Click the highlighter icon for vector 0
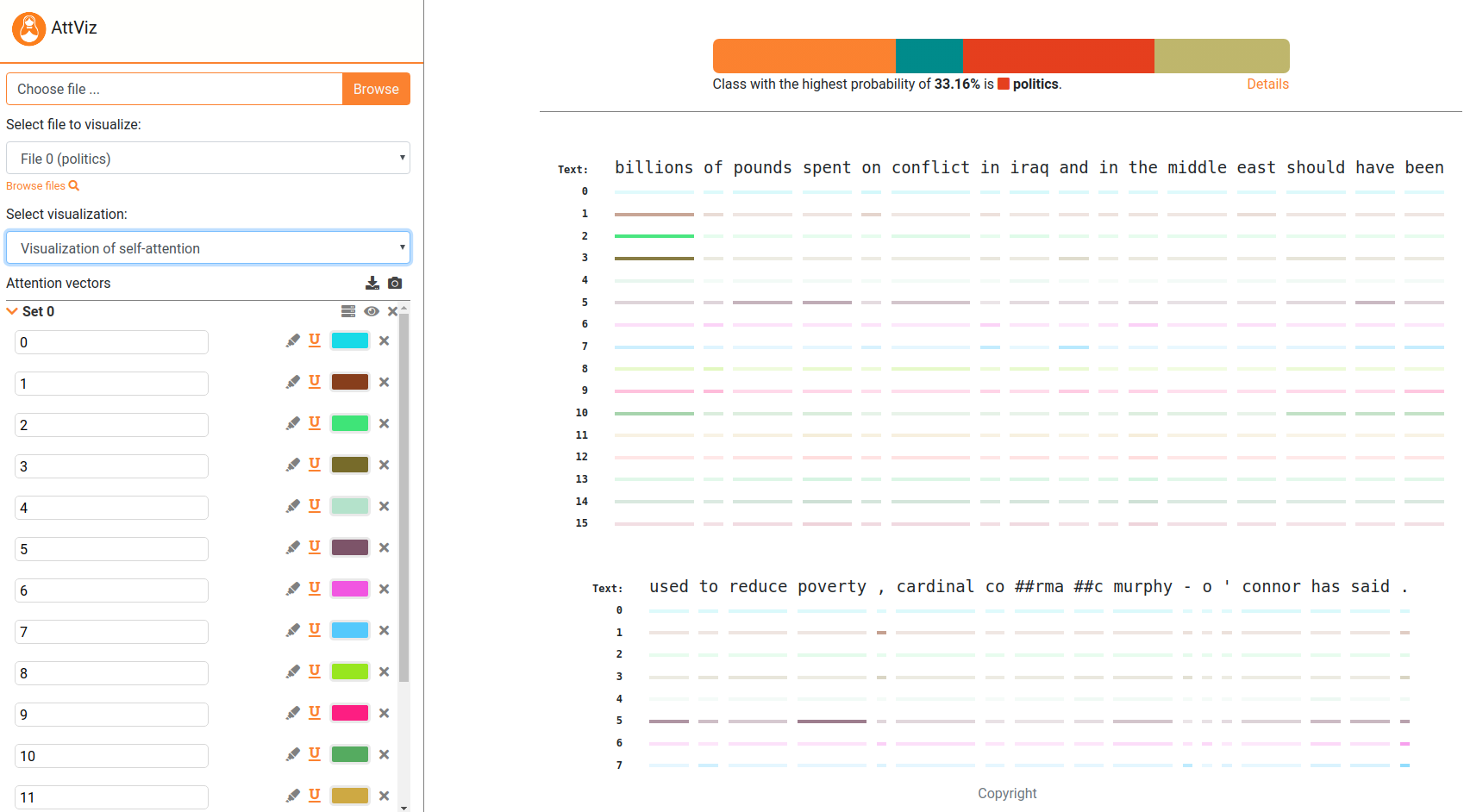This screenshot has width=1464, height=812. click(x=293, y=340)
